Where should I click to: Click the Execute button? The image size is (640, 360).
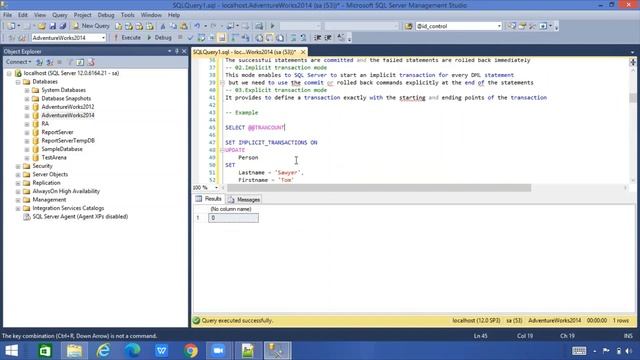tap(127, 38)
